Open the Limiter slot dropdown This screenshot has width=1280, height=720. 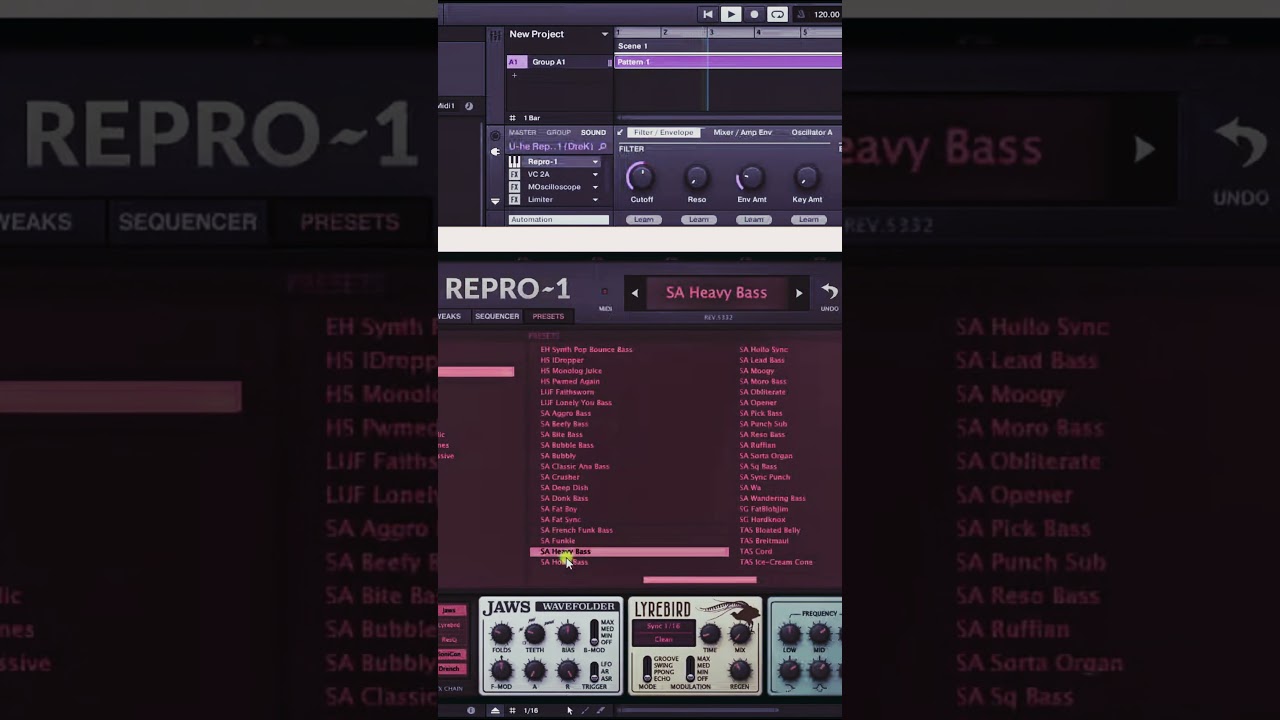(595, 199)
